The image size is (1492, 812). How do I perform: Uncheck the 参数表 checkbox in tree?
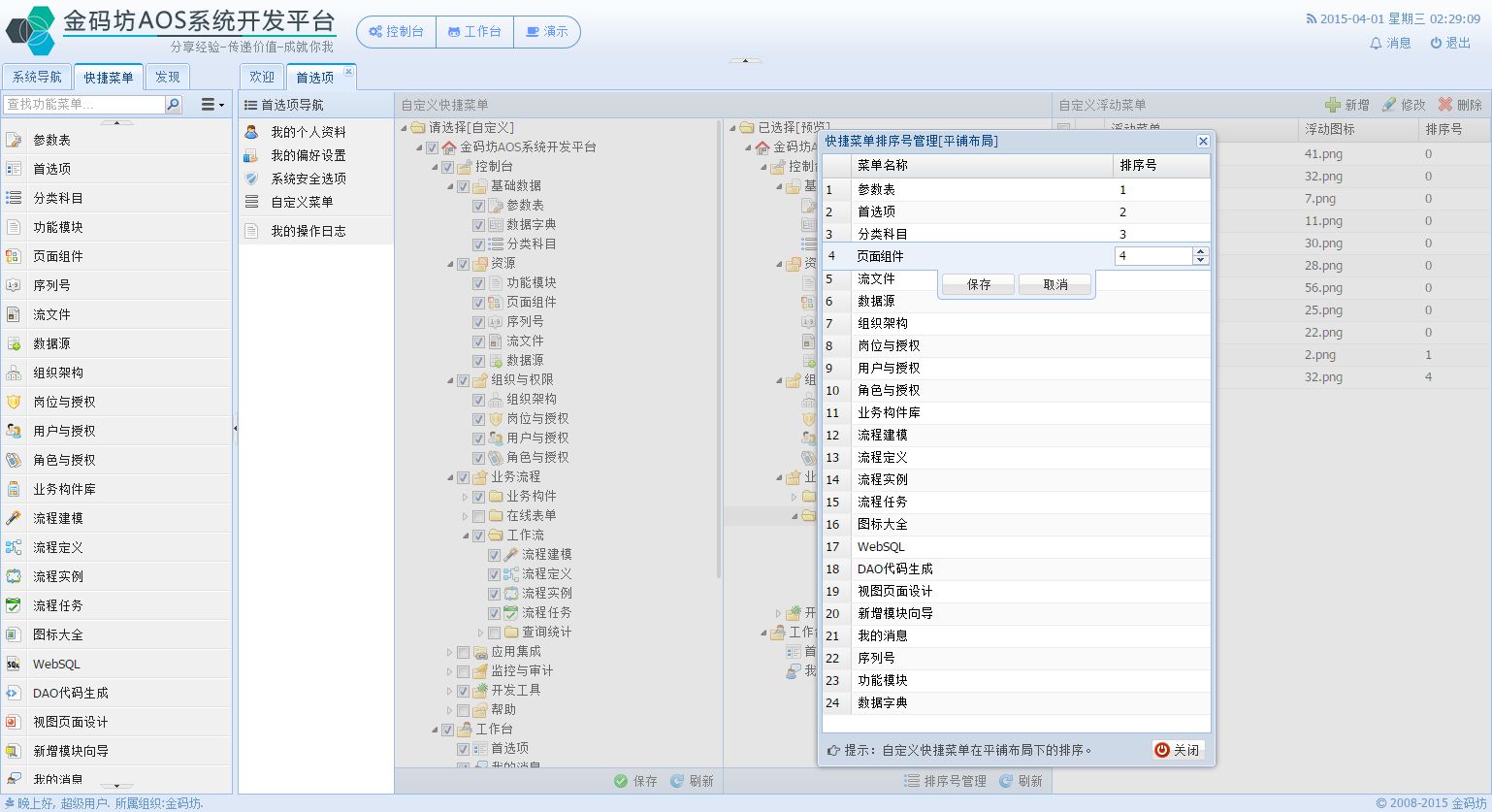tap(478, 206)
